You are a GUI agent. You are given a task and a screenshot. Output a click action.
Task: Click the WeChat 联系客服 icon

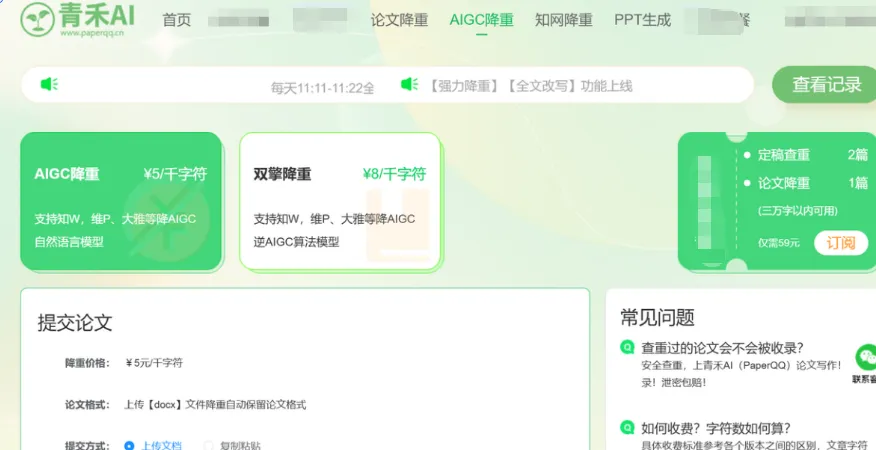point(866,358)
